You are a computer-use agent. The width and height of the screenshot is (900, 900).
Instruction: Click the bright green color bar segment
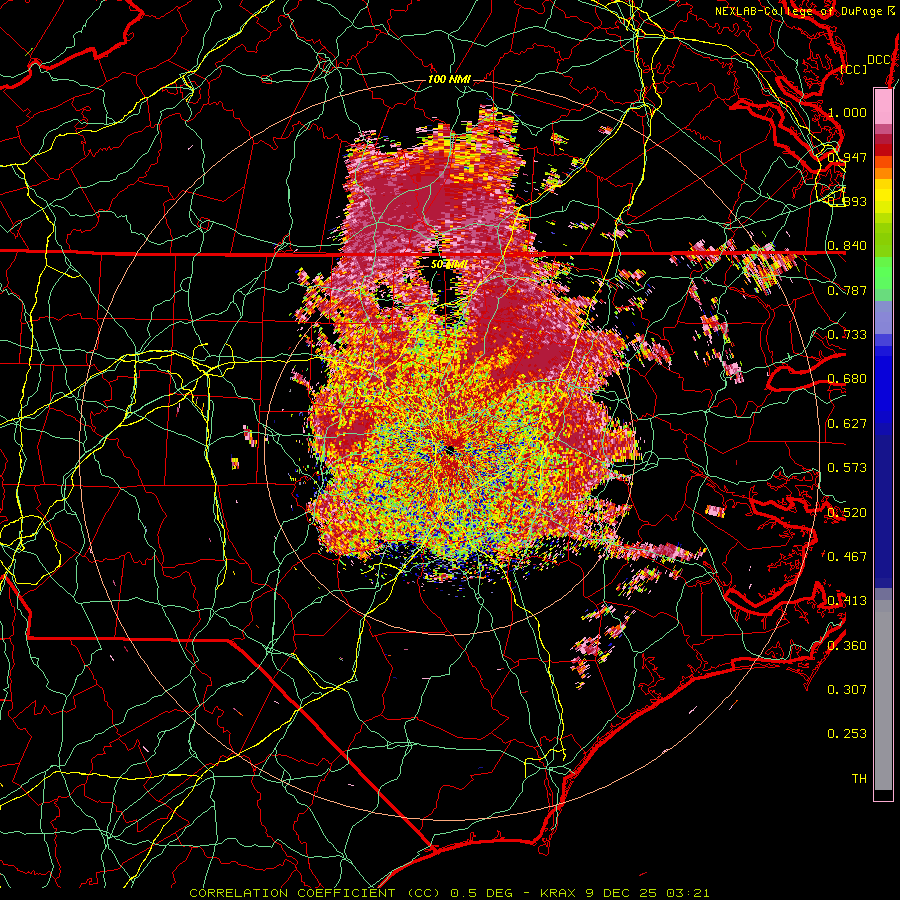[x=883, y=273]
